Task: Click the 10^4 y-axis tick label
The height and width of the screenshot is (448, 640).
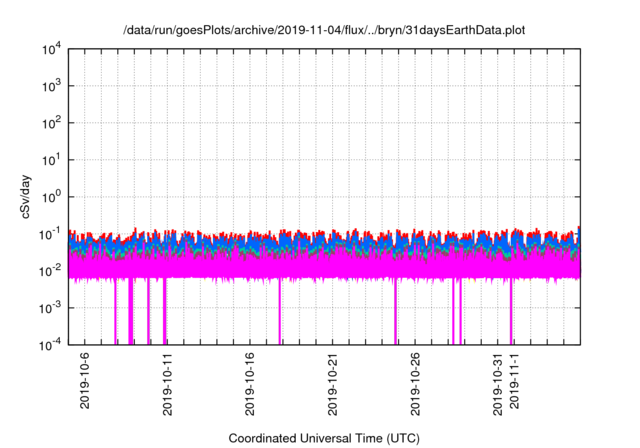Action: pyautogui.click(x=52, y=49)
